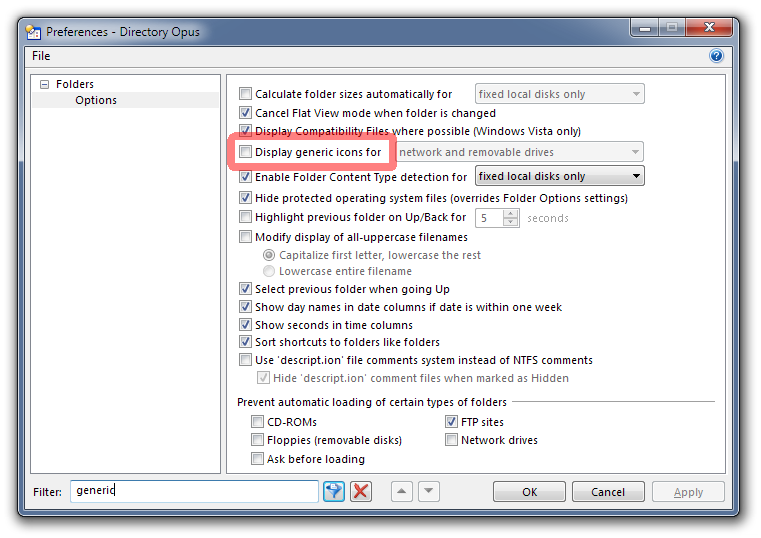761x538 pixels.
Task: Click the filter funnel icon next to Filter field
Action: tap(334, 491)
